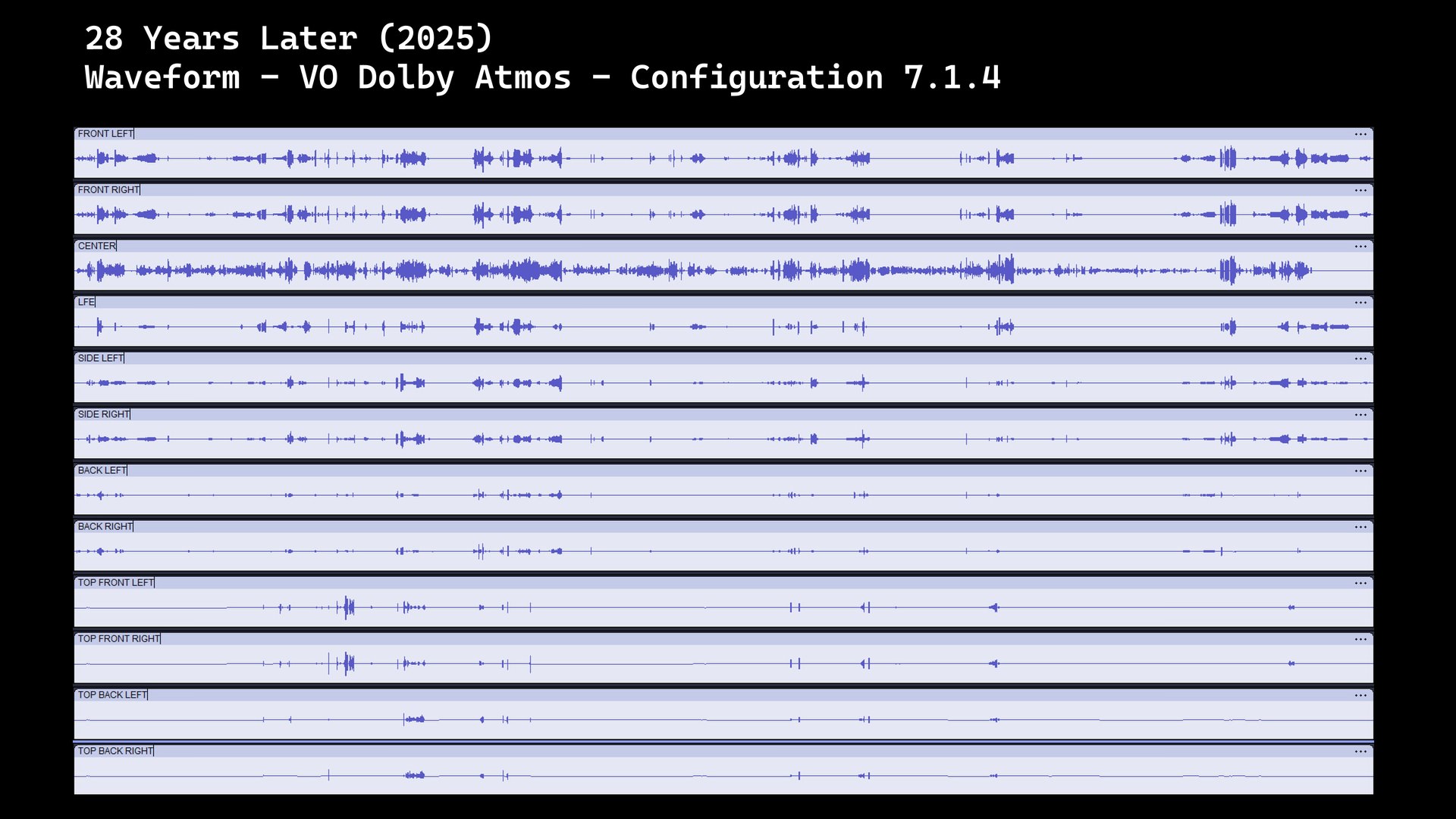
Task: Open the TOP BACK RIGHT ellipsis menu
Action: point(1360,752)
